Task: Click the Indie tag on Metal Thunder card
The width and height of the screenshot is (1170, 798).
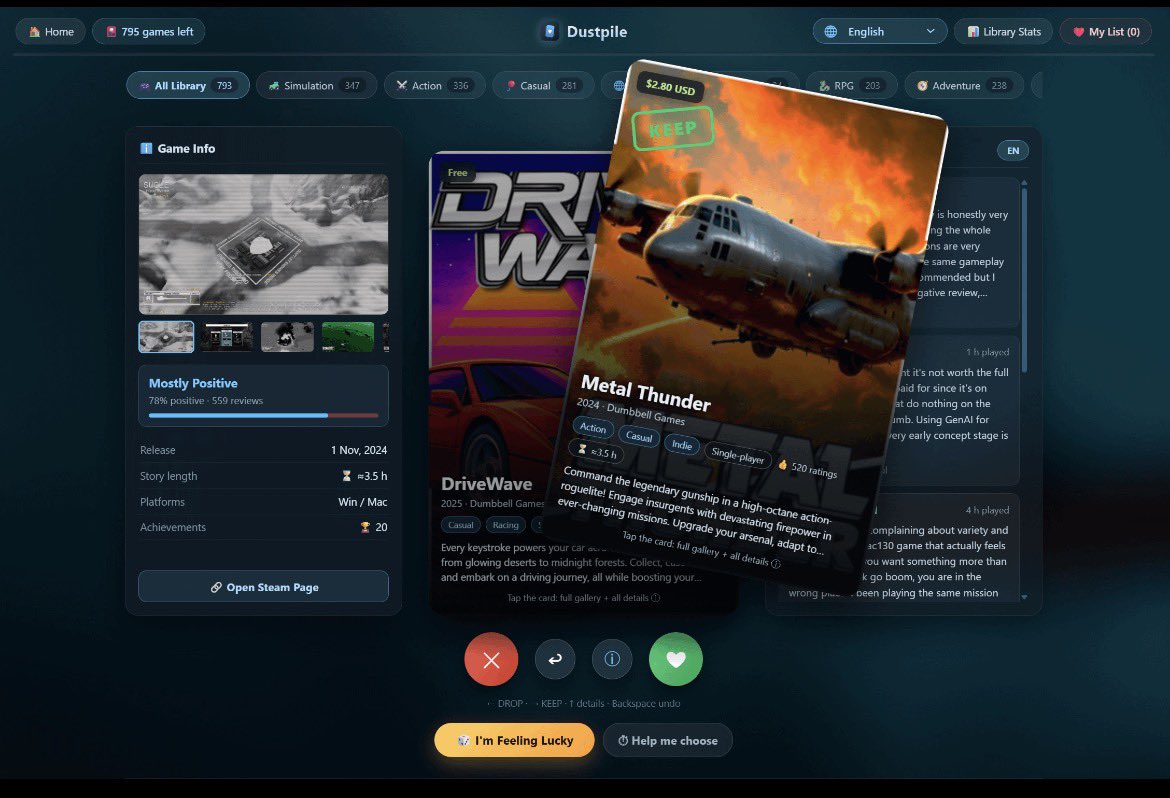Action: click(x=682, y=445)
